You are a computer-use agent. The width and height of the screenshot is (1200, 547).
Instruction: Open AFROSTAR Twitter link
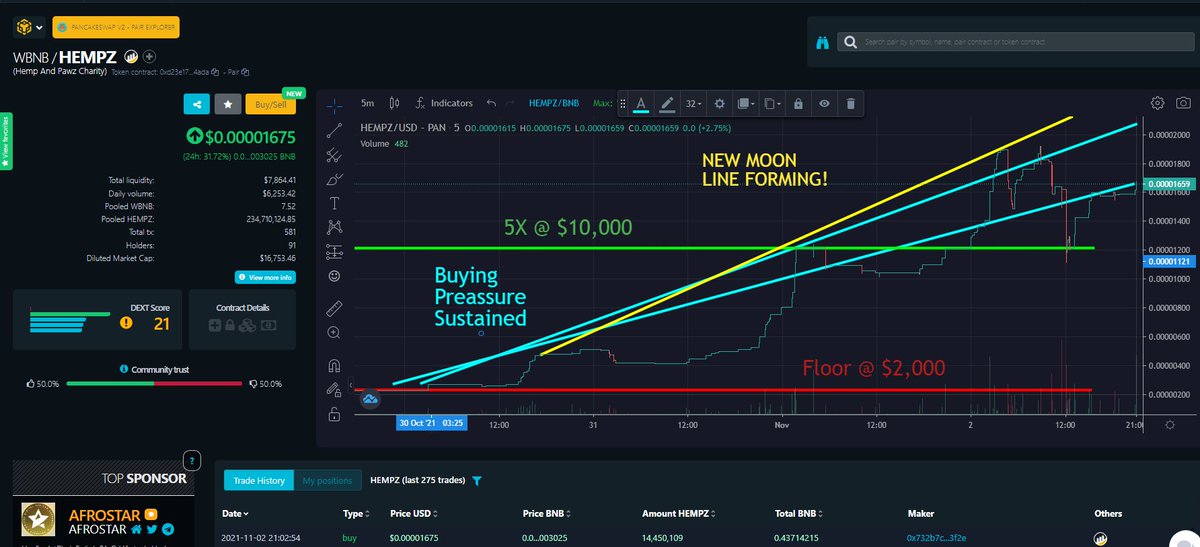151,529
